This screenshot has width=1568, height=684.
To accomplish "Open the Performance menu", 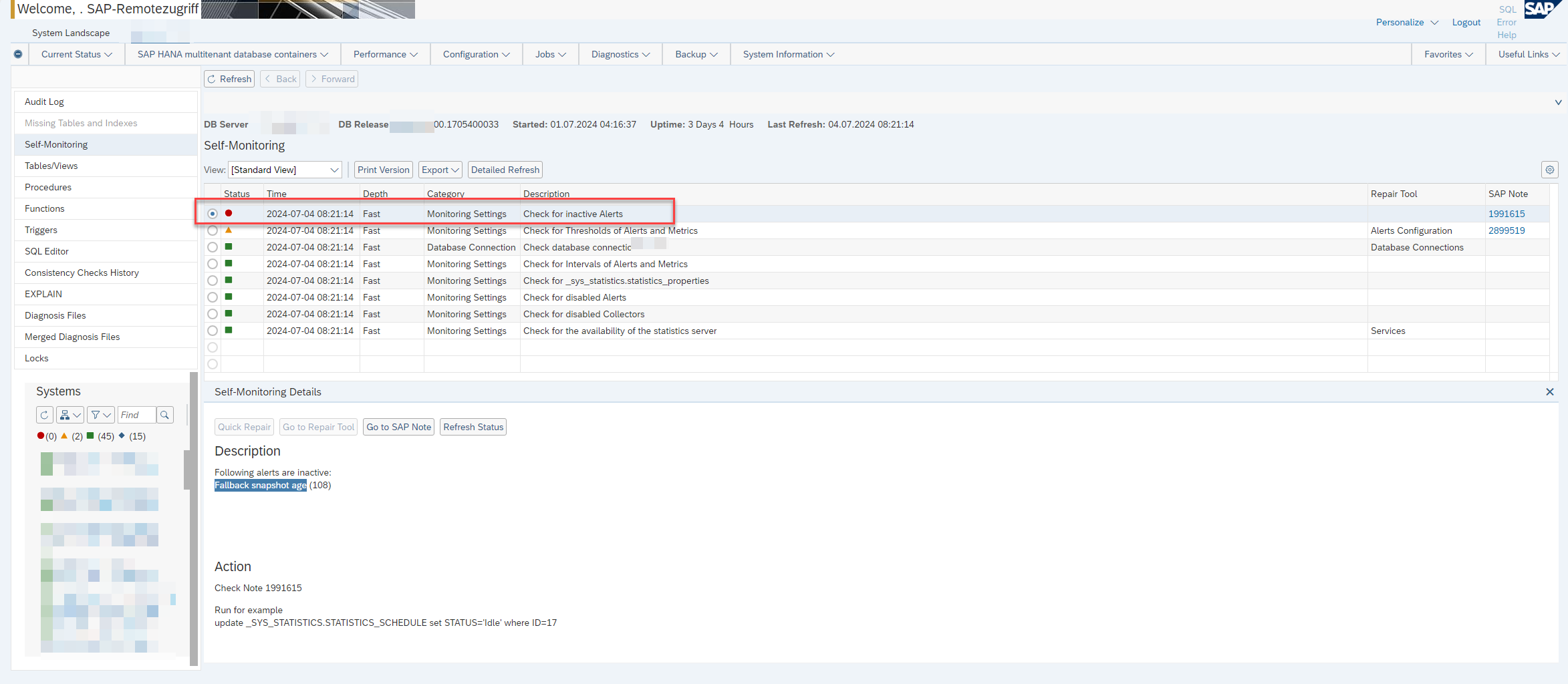I will tap(385, 54).
